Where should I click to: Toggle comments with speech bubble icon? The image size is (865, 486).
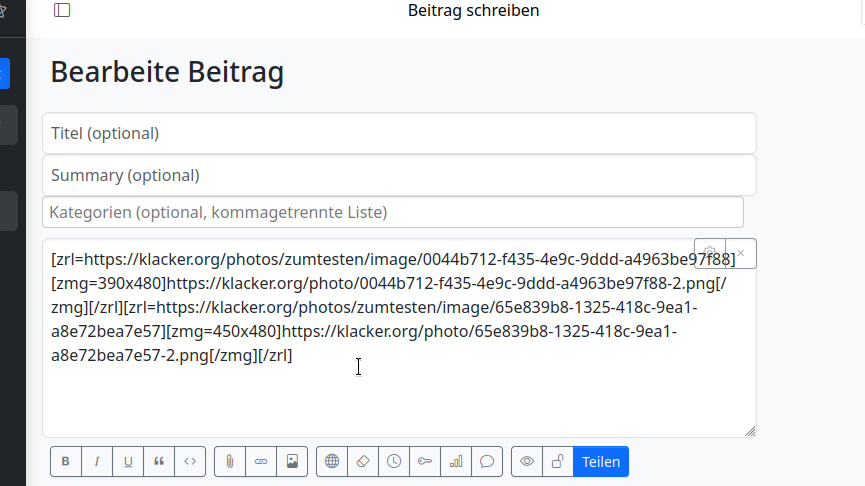click(487, 462)
